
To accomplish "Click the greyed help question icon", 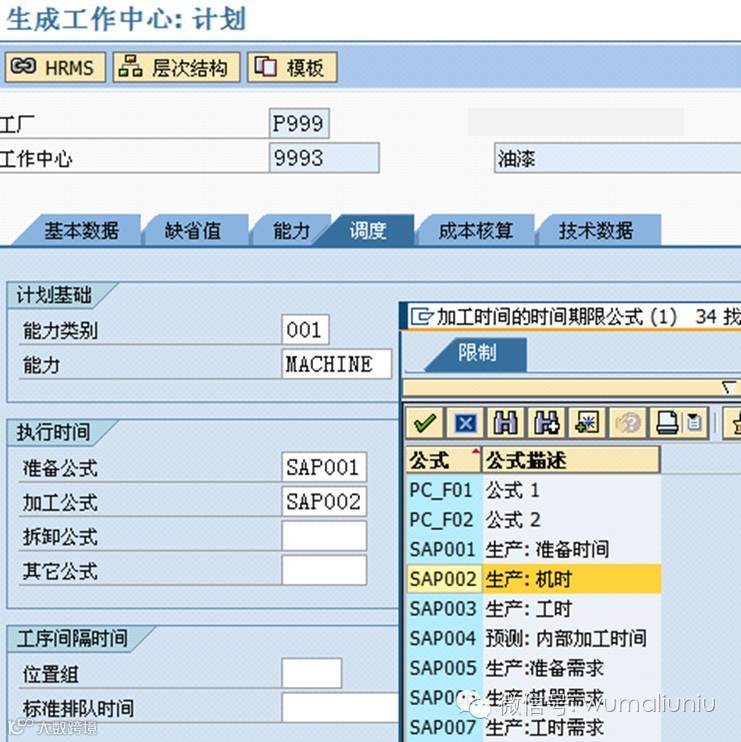I will pyautogui.click(x=627, y=423).
